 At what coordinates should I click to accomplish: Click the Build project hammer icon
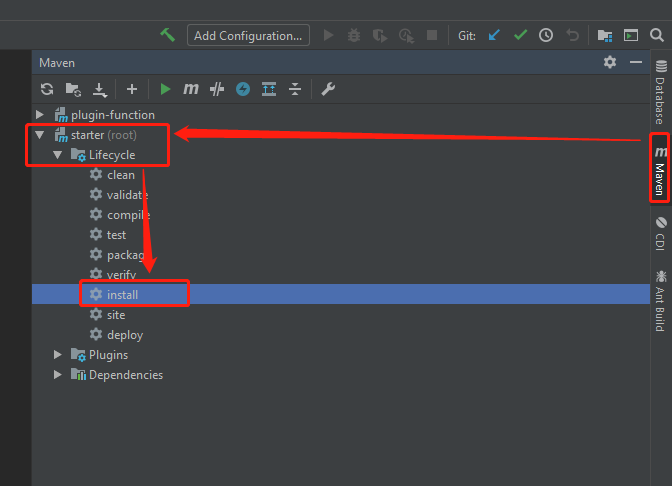[167, 35]
